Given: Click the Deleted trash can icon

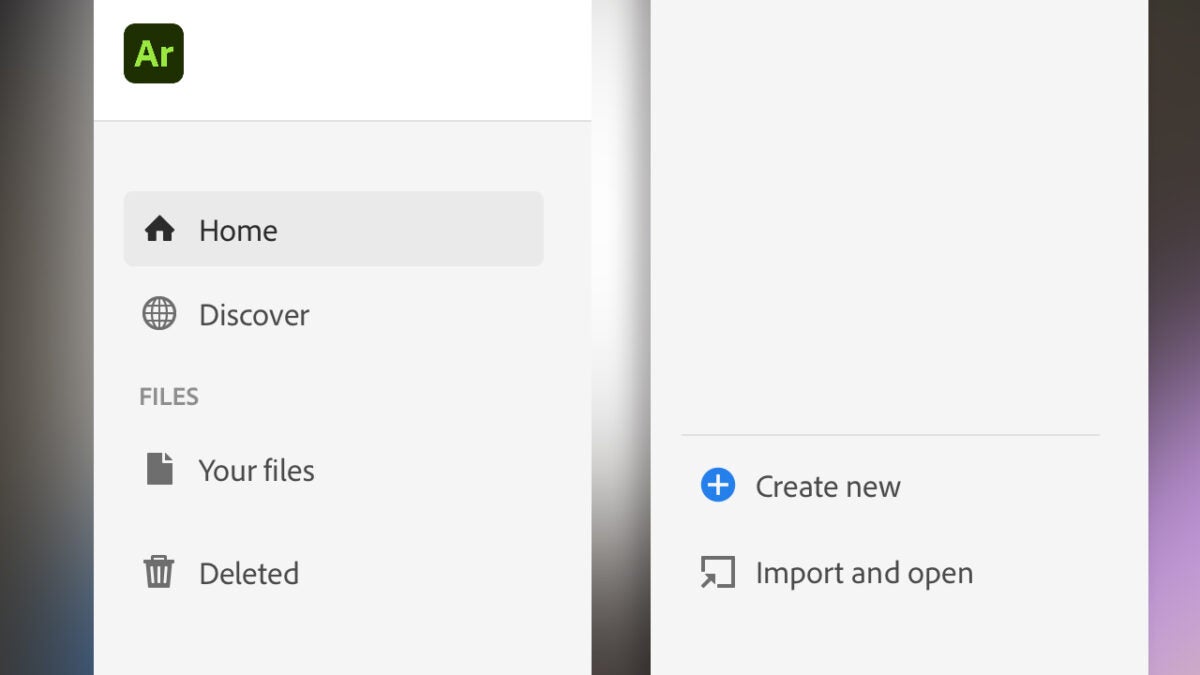Looking at the screenshot, I should pyautogui.click(x=159, y=573).
